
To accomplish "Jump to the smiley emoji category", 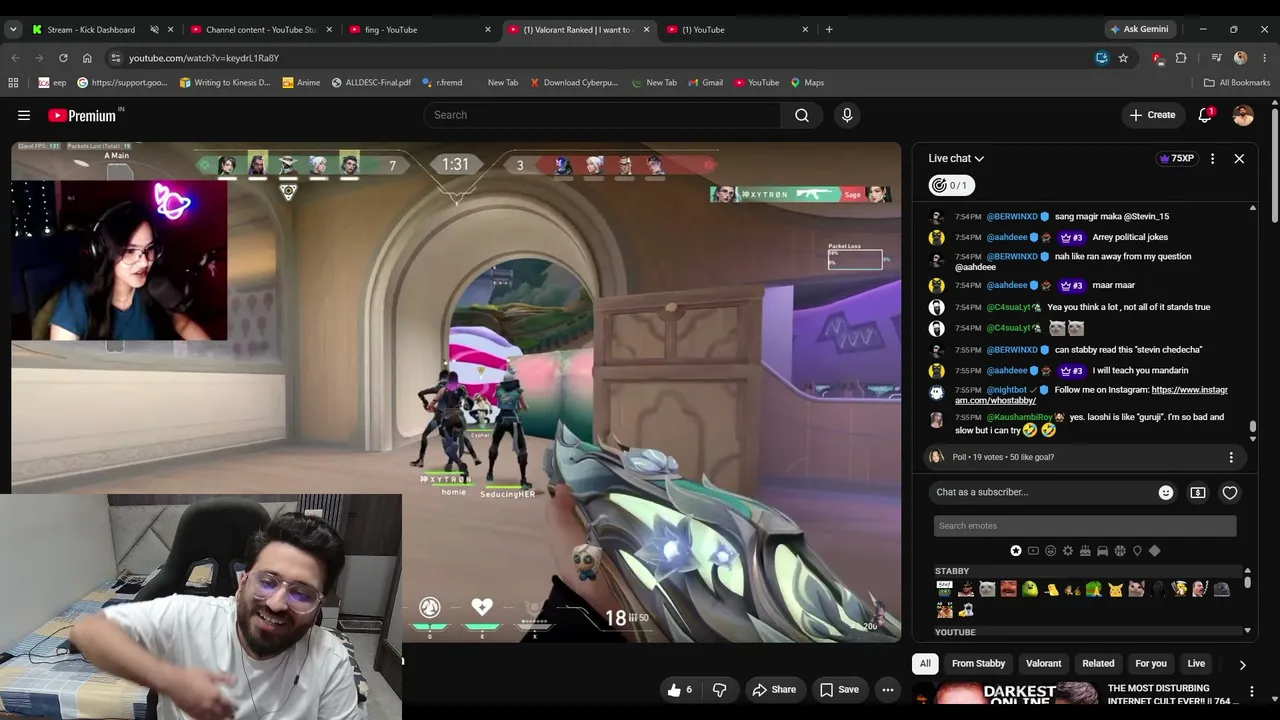I will click(x=1050, y=551).
